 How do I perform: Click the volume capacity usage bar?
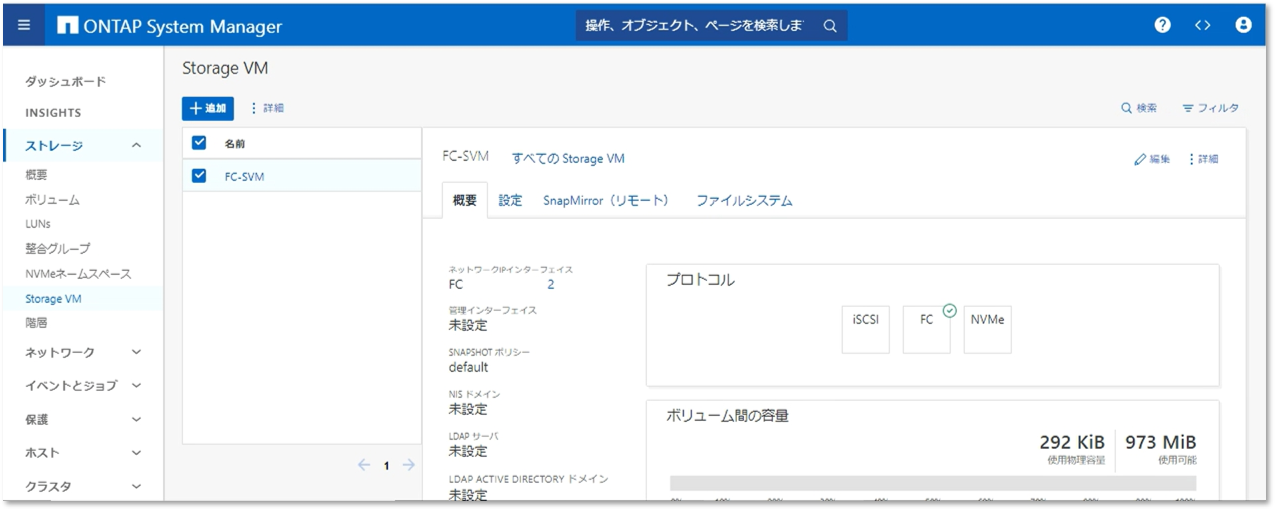933,483
